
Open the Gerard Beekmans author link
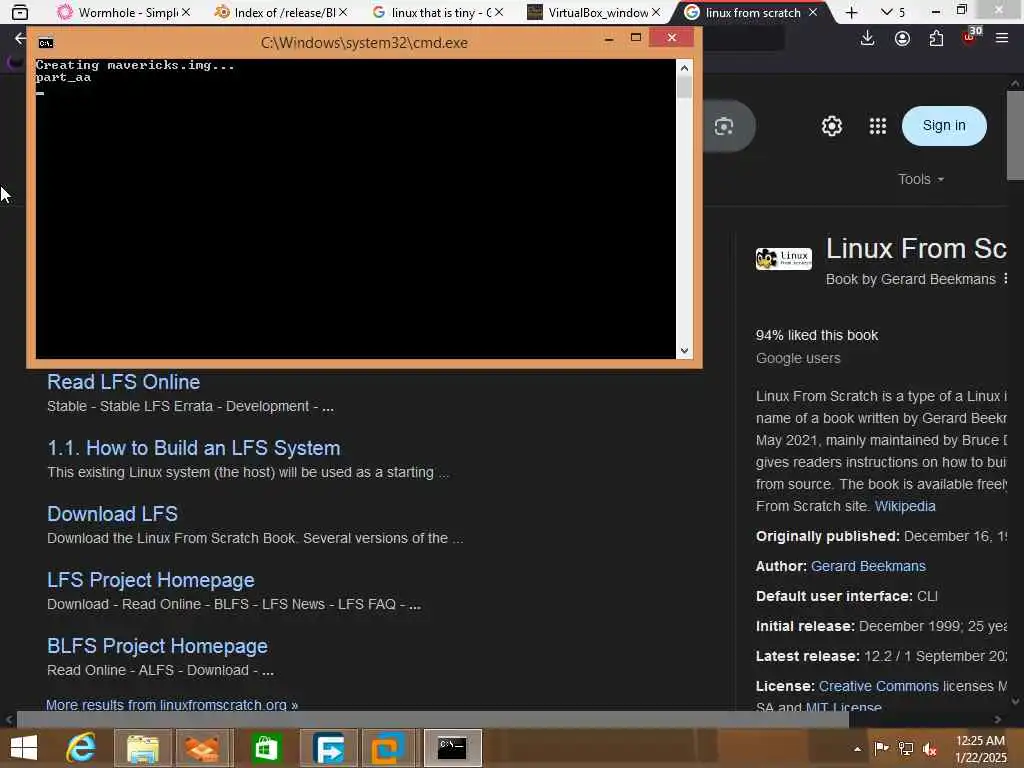click(868, 566)
